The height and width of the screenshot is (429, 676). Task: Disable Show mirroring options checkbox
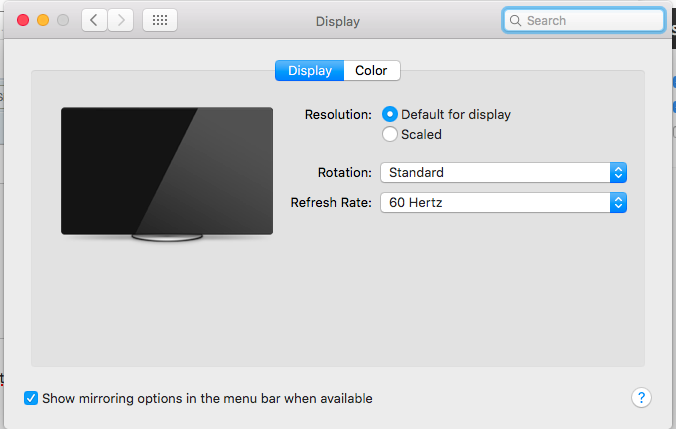31,398
